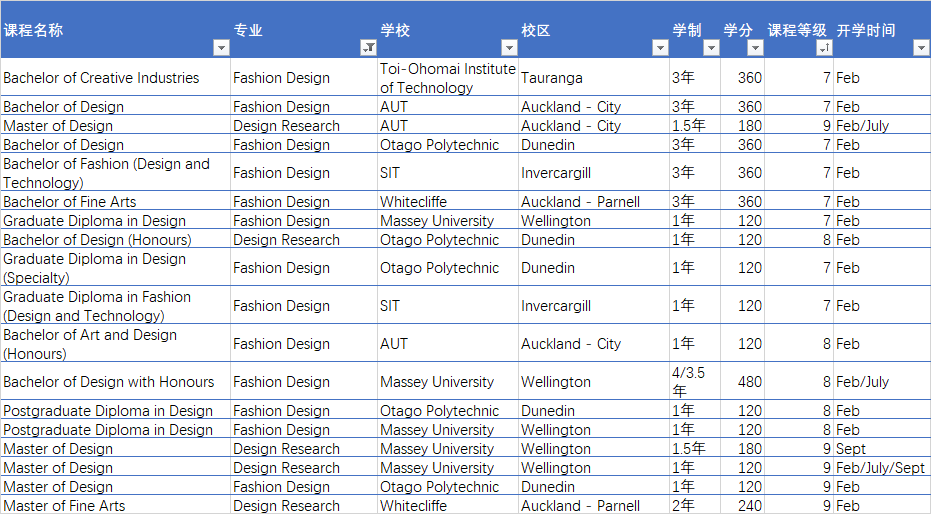Open the sorted 课程等级 column dropdown
931x514 pixels.
(x=824, y=47)
